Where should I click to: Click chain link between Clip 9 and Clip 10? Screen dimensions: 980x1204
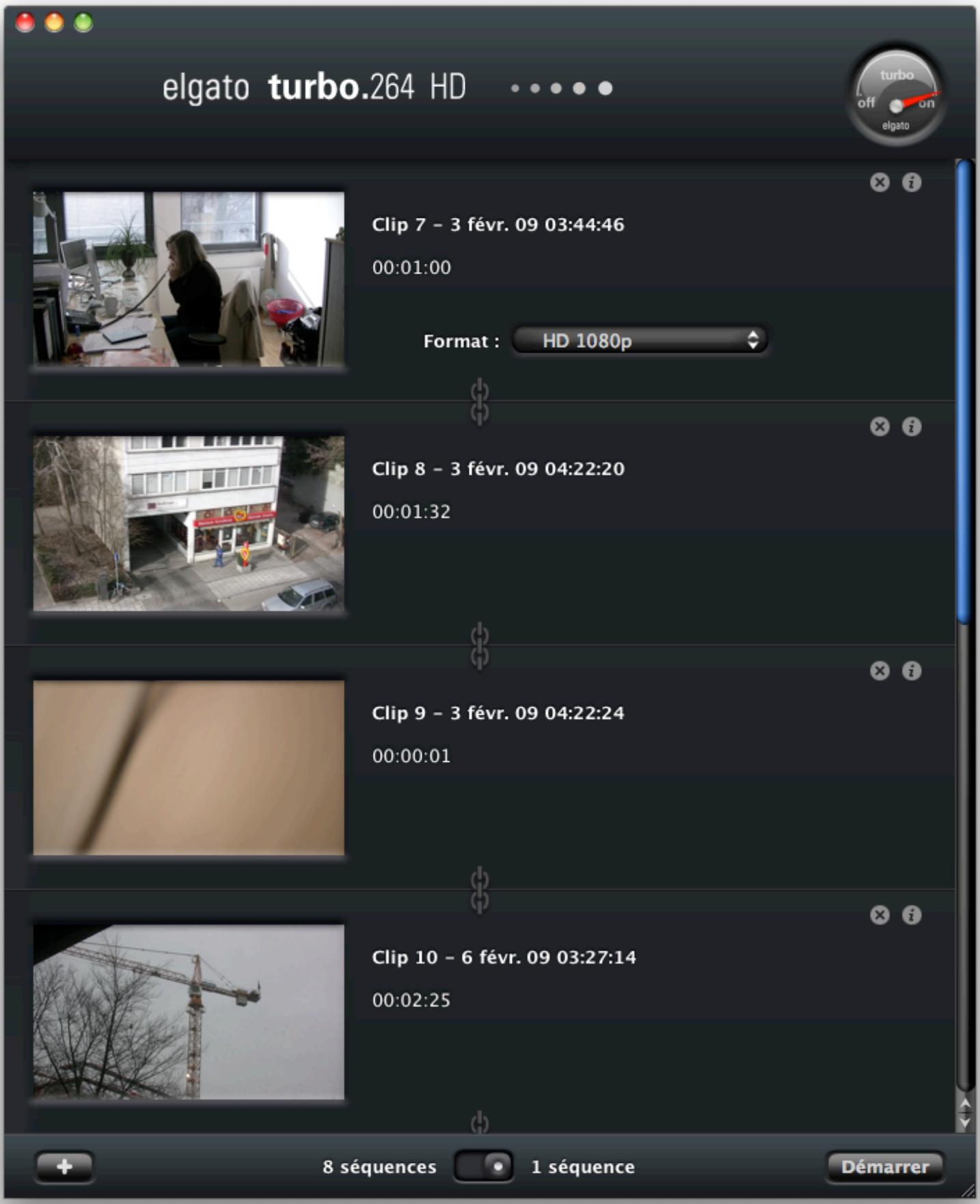(480, 890)
